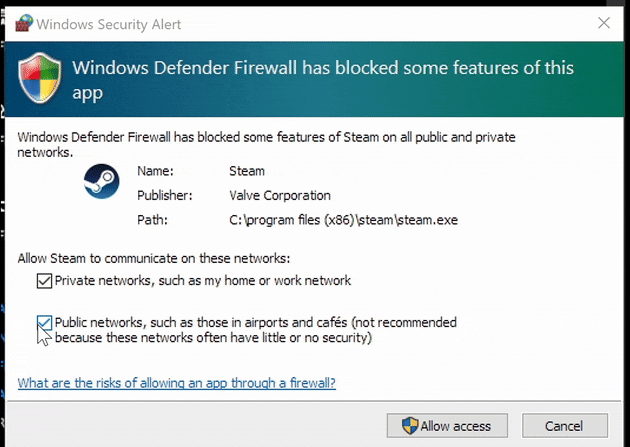Uncheck the Private networks checkbox

tap(43, 281)
